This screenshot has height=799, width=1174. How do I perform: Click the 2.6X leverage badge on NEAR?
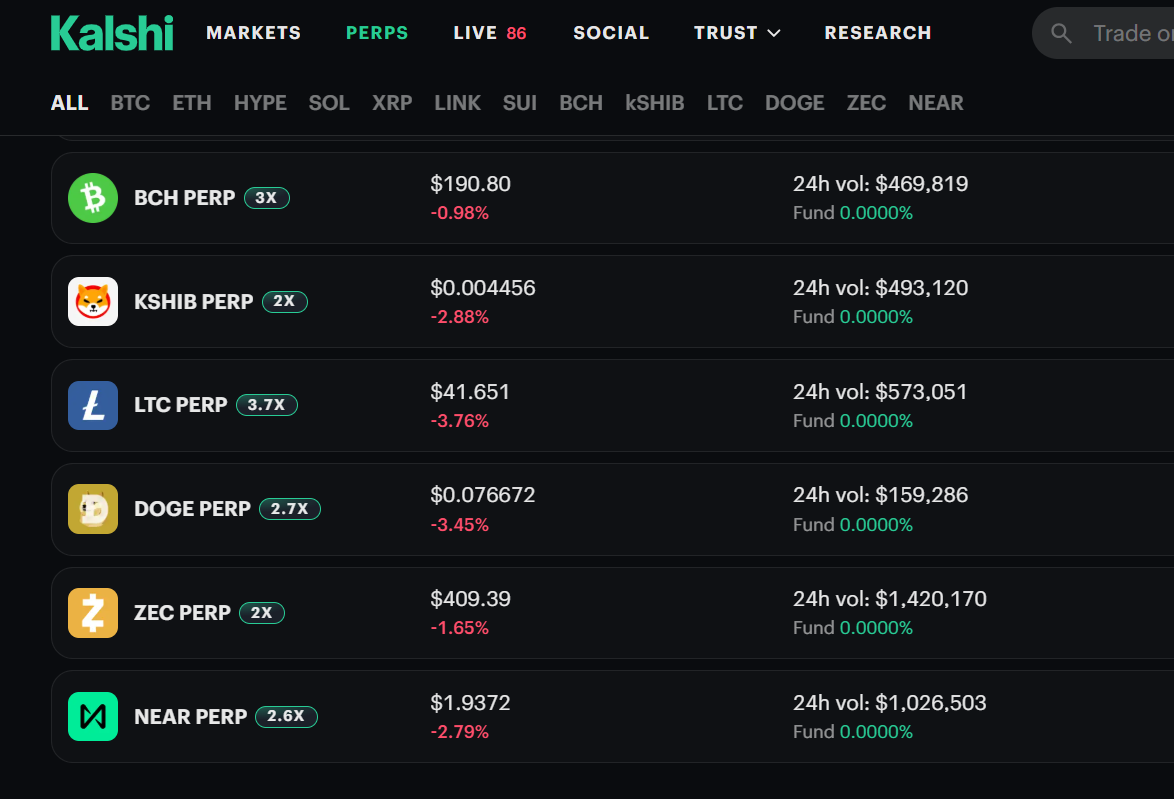pyautogui.click(x=286, y=717)
